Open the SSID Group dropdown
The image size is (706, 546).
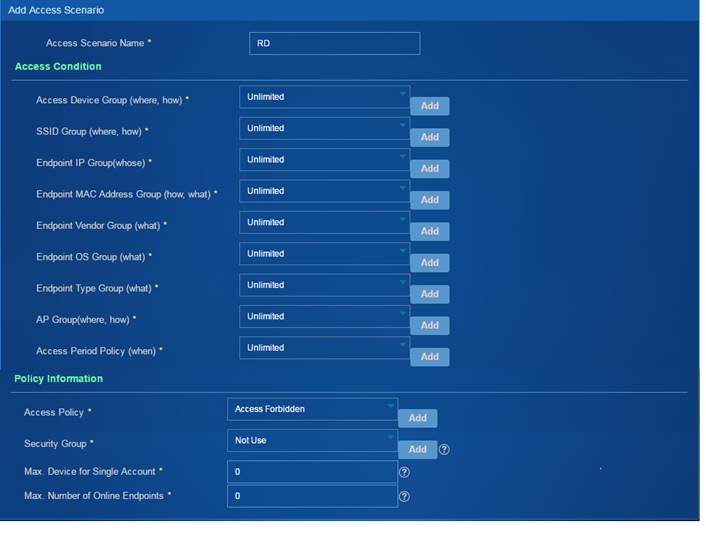[324, 128]
